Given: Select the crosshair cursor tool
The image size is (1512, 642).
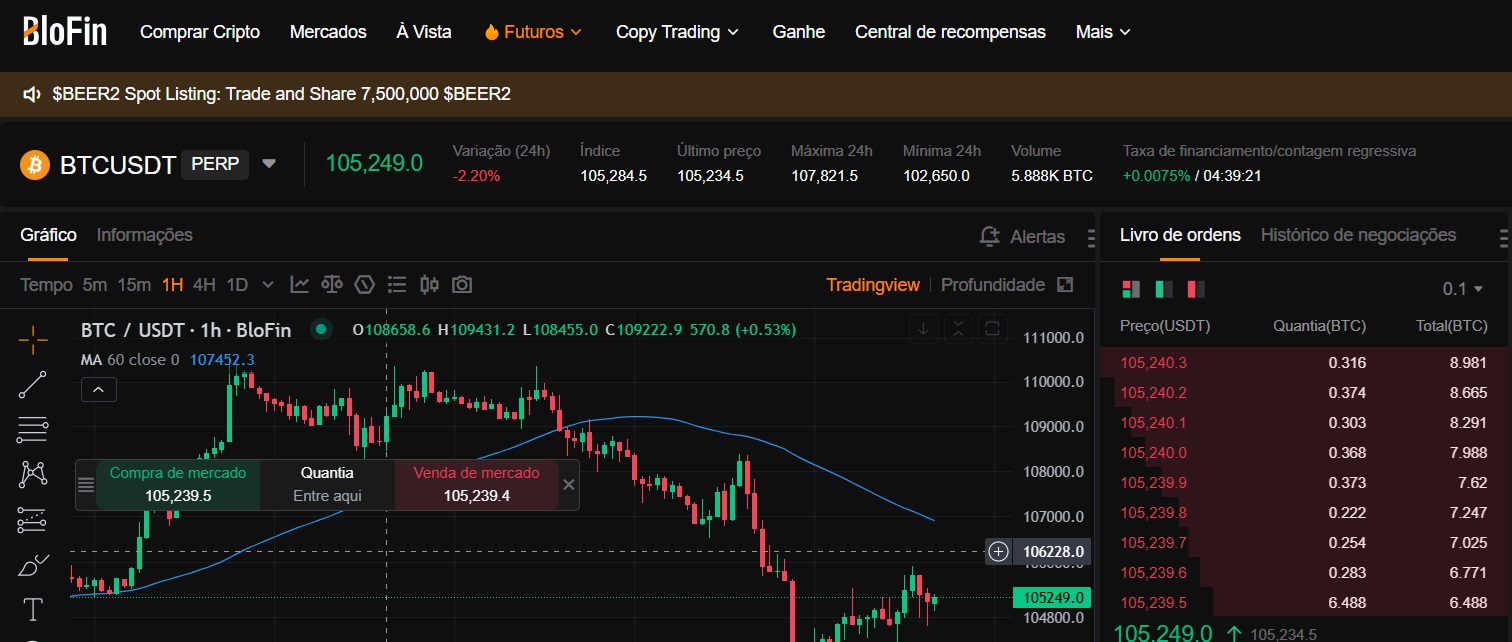Looking at the screenshot, I should click(x=33, y=340).
